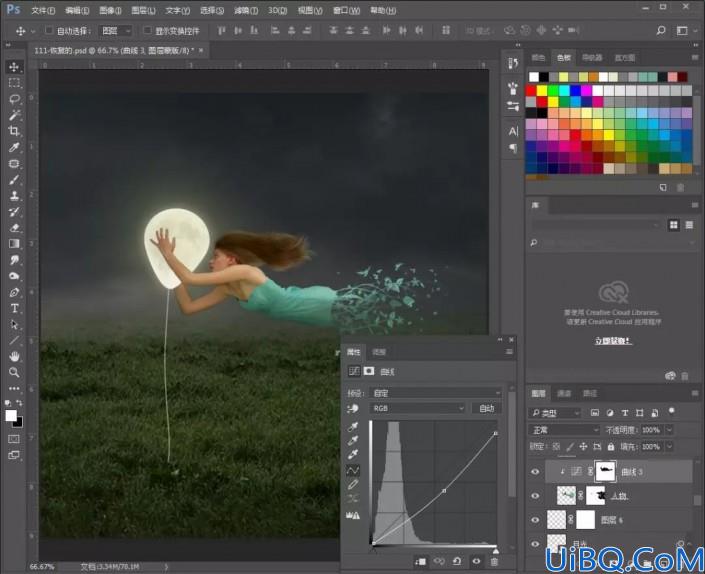705x574 pixels.
Task: Toggle adjustment visibility eye in Properties panel
Action: pos(476,561)
